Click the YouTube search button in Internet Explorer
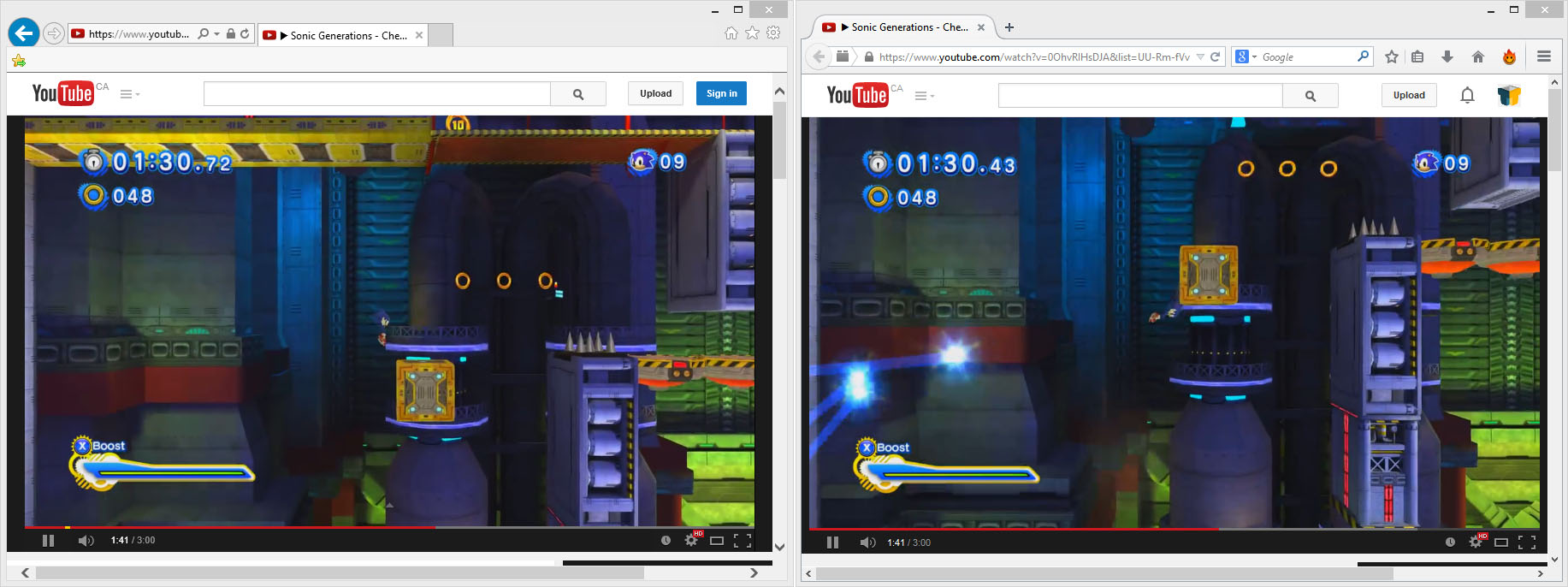 click(578, 94)
